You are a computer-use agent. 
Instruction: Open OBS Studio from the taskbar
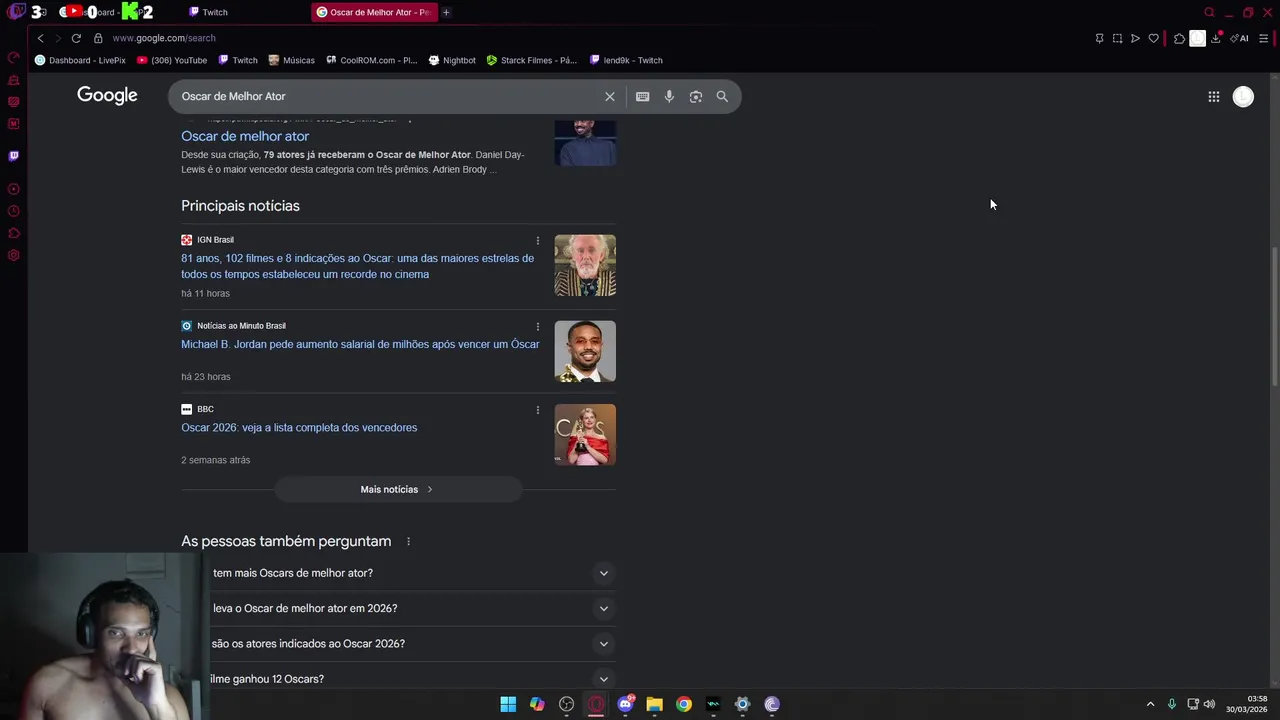point(567,704)
